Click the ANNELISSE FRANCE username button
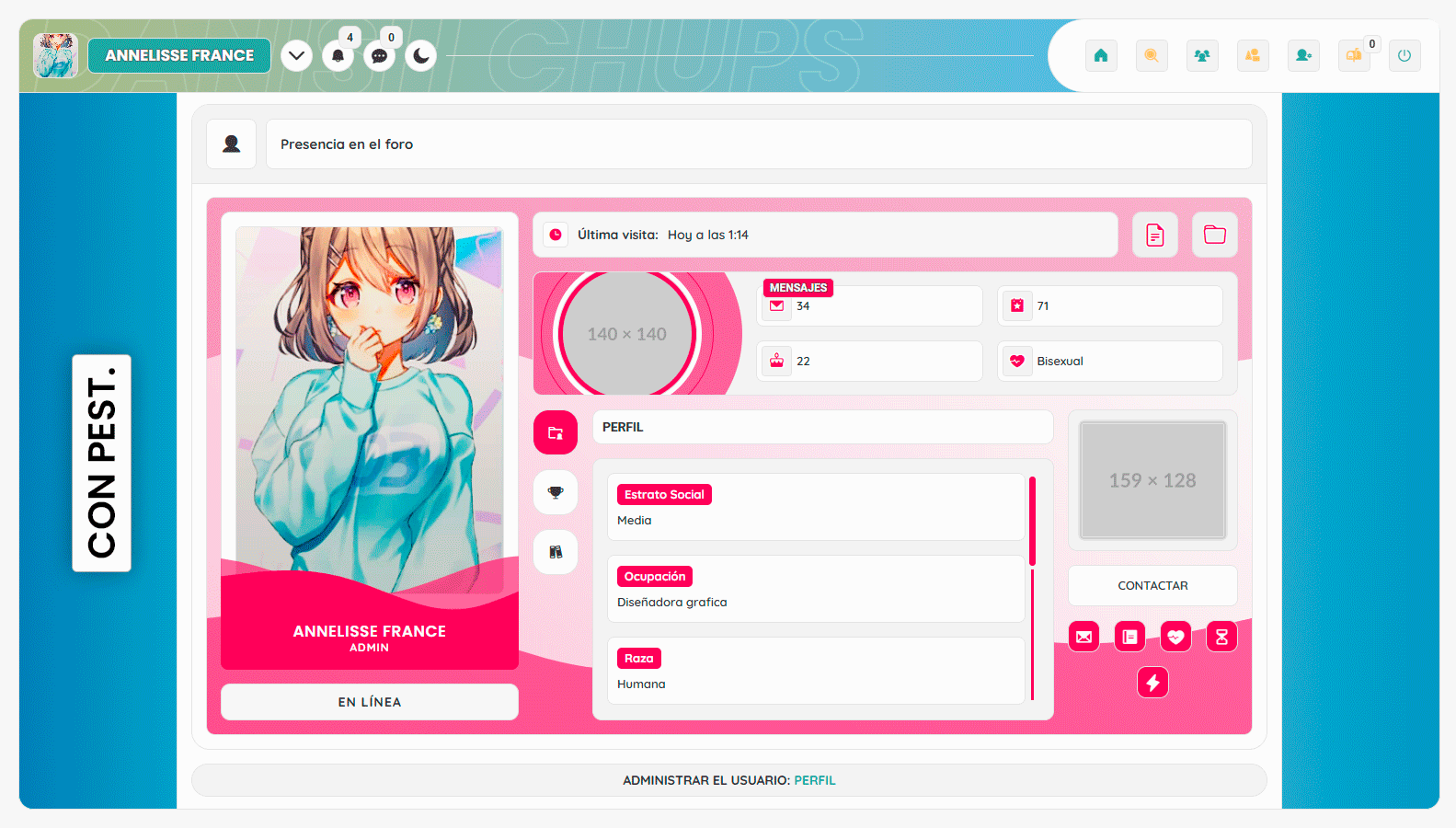Viewport: 1456px width, 828px height. (x=179, y=55)
